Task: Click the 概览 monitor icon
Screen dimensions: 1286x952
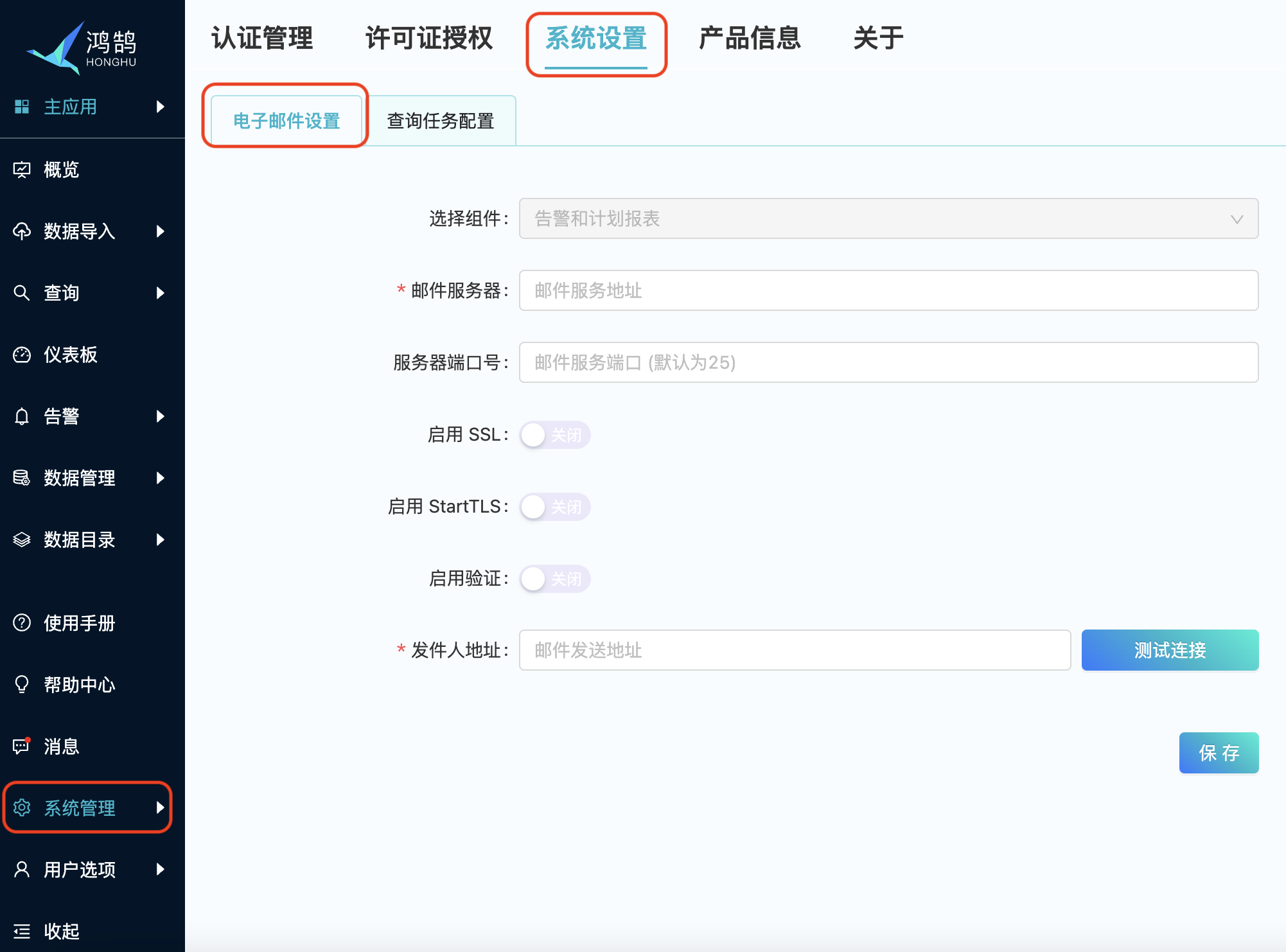Action: point(22,170)
